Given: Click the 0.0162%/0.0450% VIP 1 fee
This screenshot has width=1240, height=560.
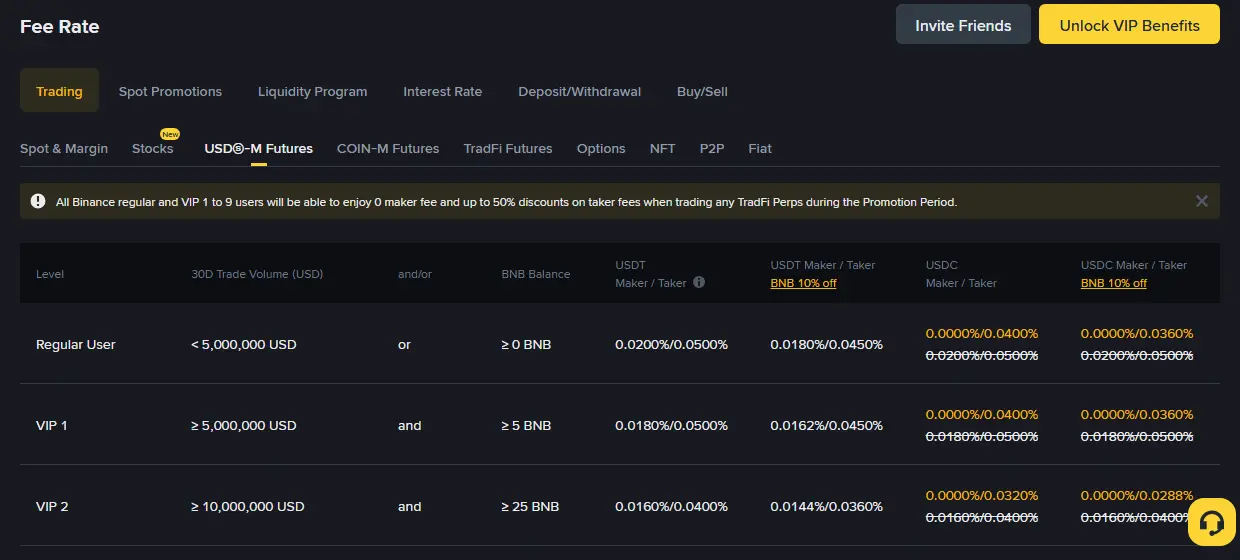Looking at the screenshot, I should click(x=827, y=425).
